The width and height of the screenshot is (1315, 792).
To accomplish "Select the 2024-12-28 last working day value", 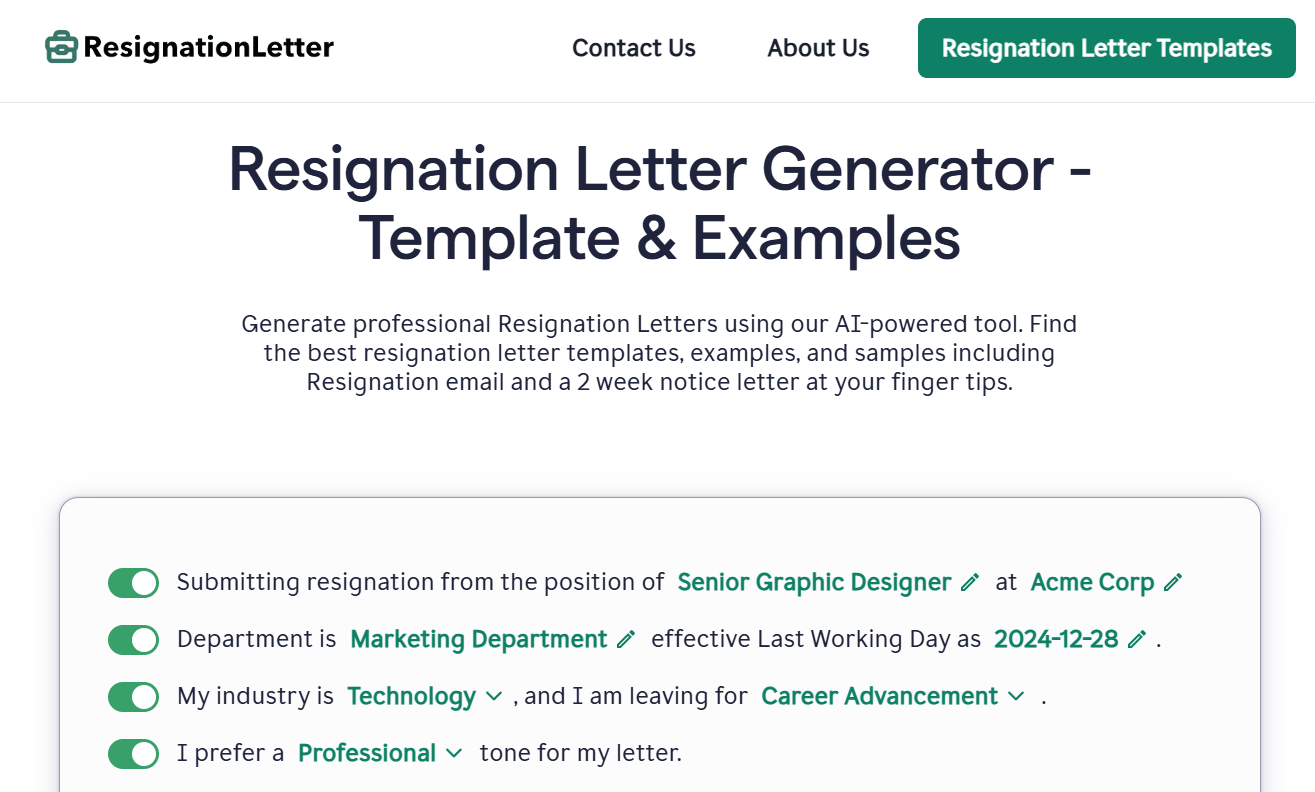I will [1056, 639].
